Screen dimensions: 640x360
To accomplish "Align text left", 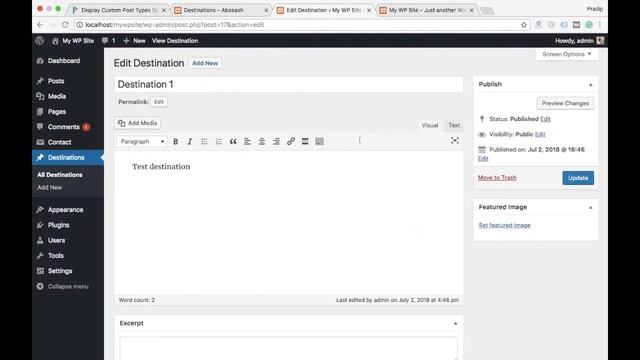I will 247,141.
